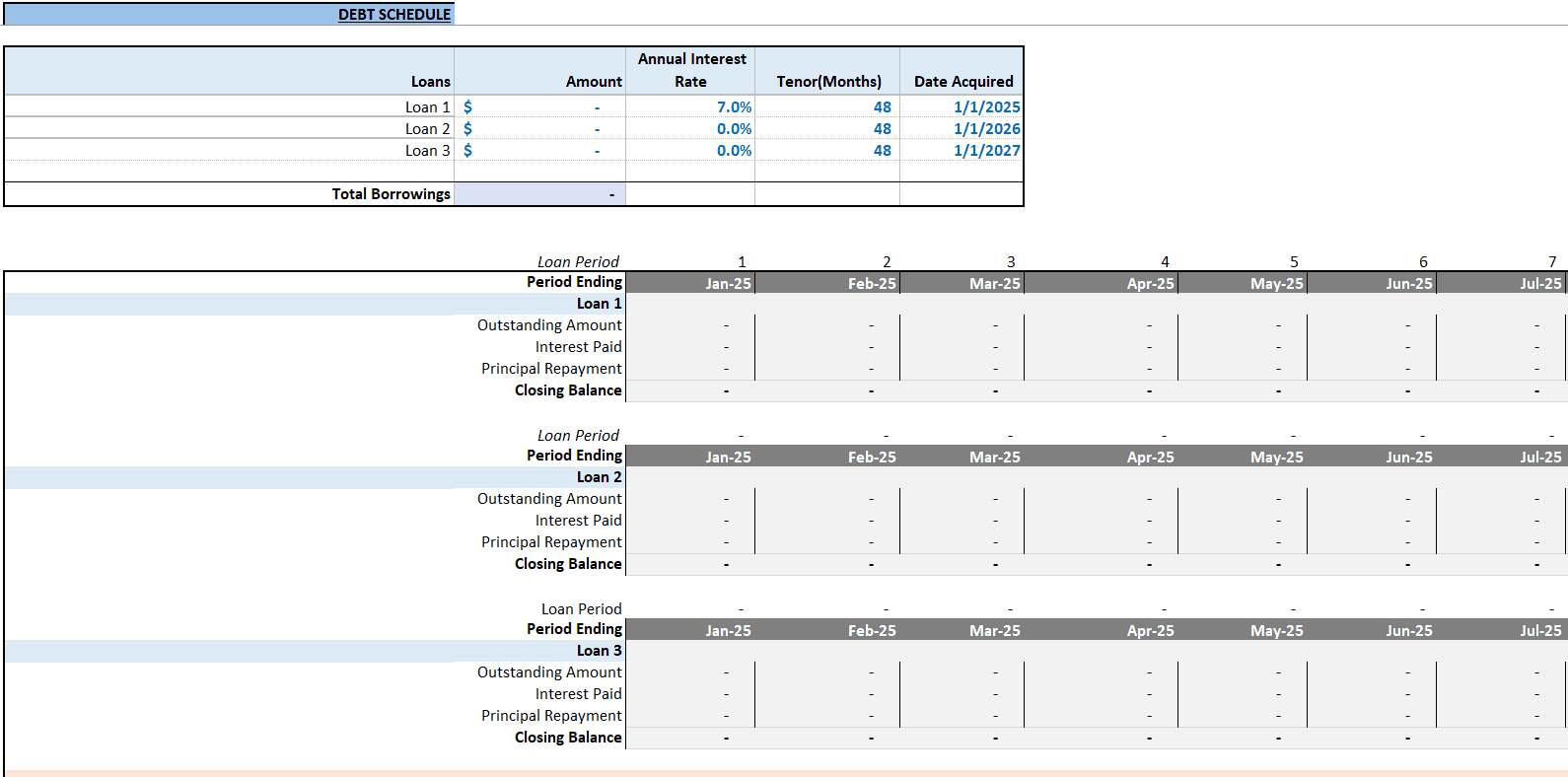The image size is (1568, 777).
Task: Select Loan 1 Interest Paid label
Action: point(579,347)
